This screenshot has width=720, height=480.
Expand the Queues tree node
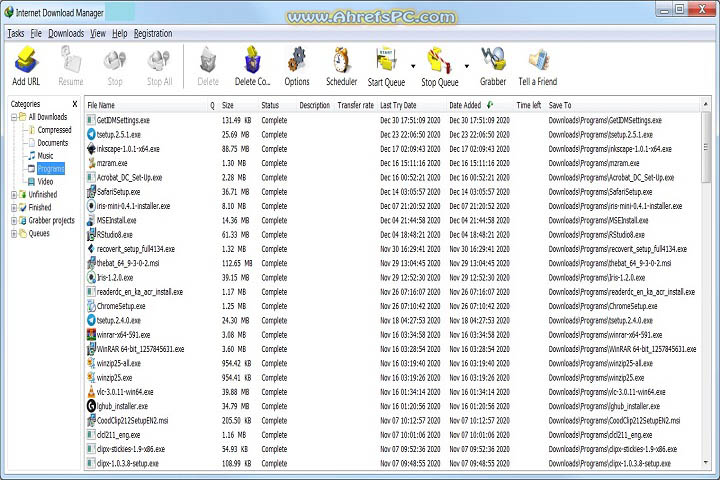point(14,233)
